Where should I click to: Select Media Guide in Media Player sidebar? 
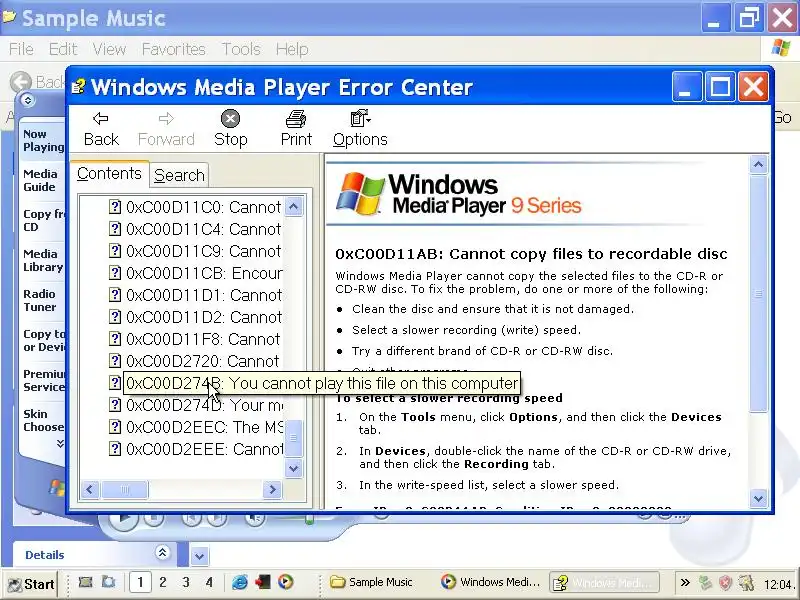click(x=43, y=180)
